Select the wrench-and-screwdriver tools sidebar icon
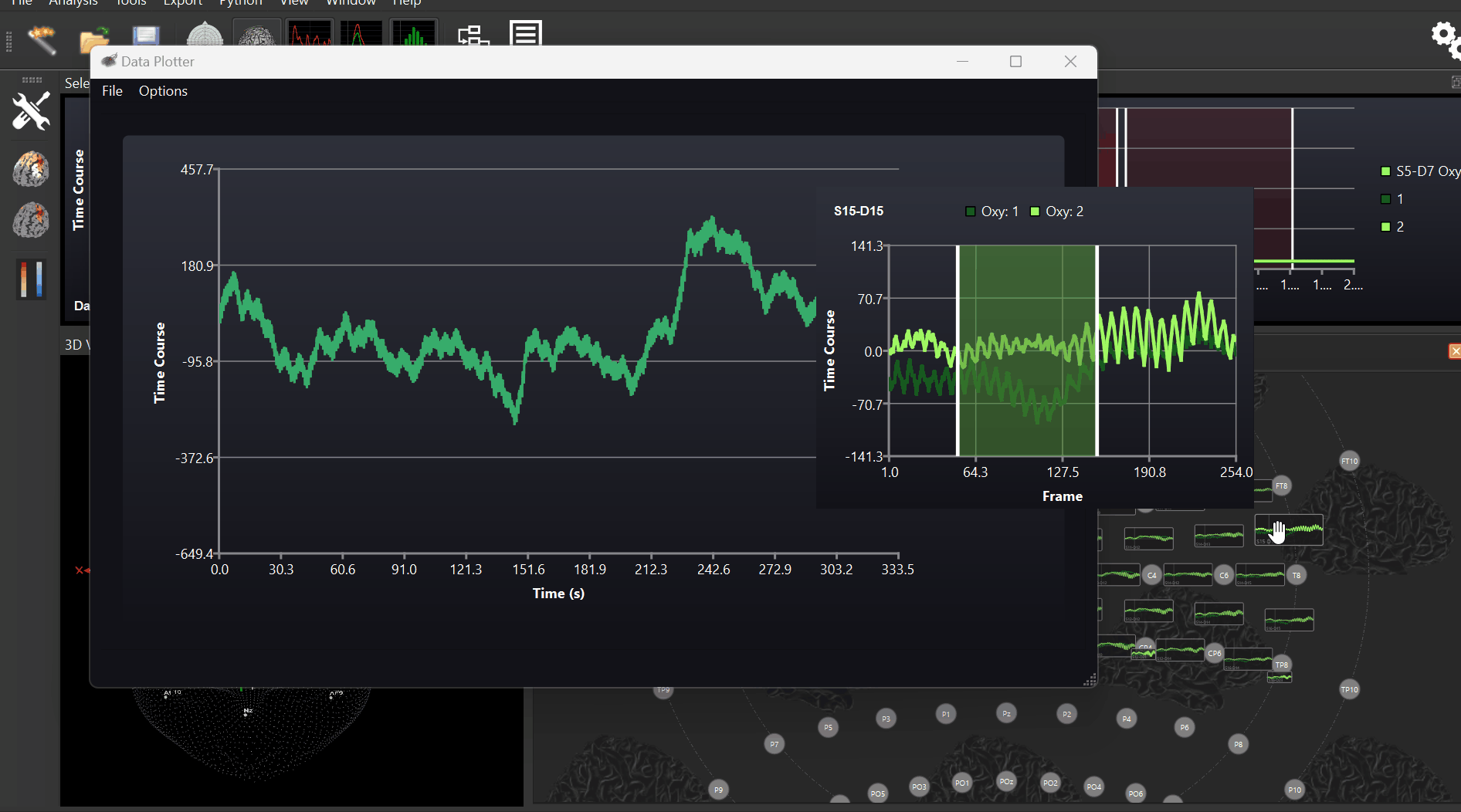1461x812 pixels. (31, 111)
